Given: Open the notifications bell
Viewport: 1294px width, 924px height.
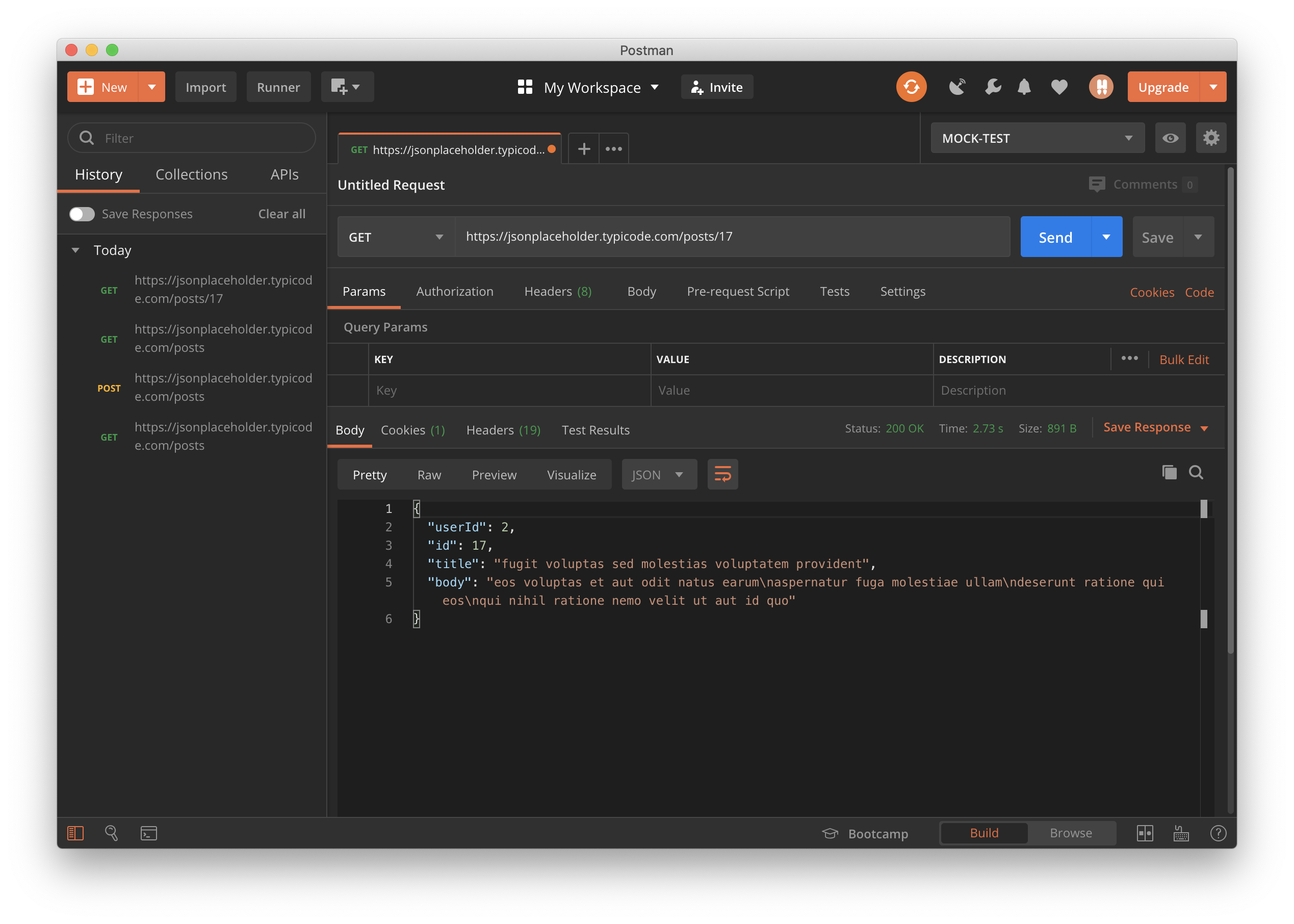Looking at the screenshot, I should (x=1024, y=87).
